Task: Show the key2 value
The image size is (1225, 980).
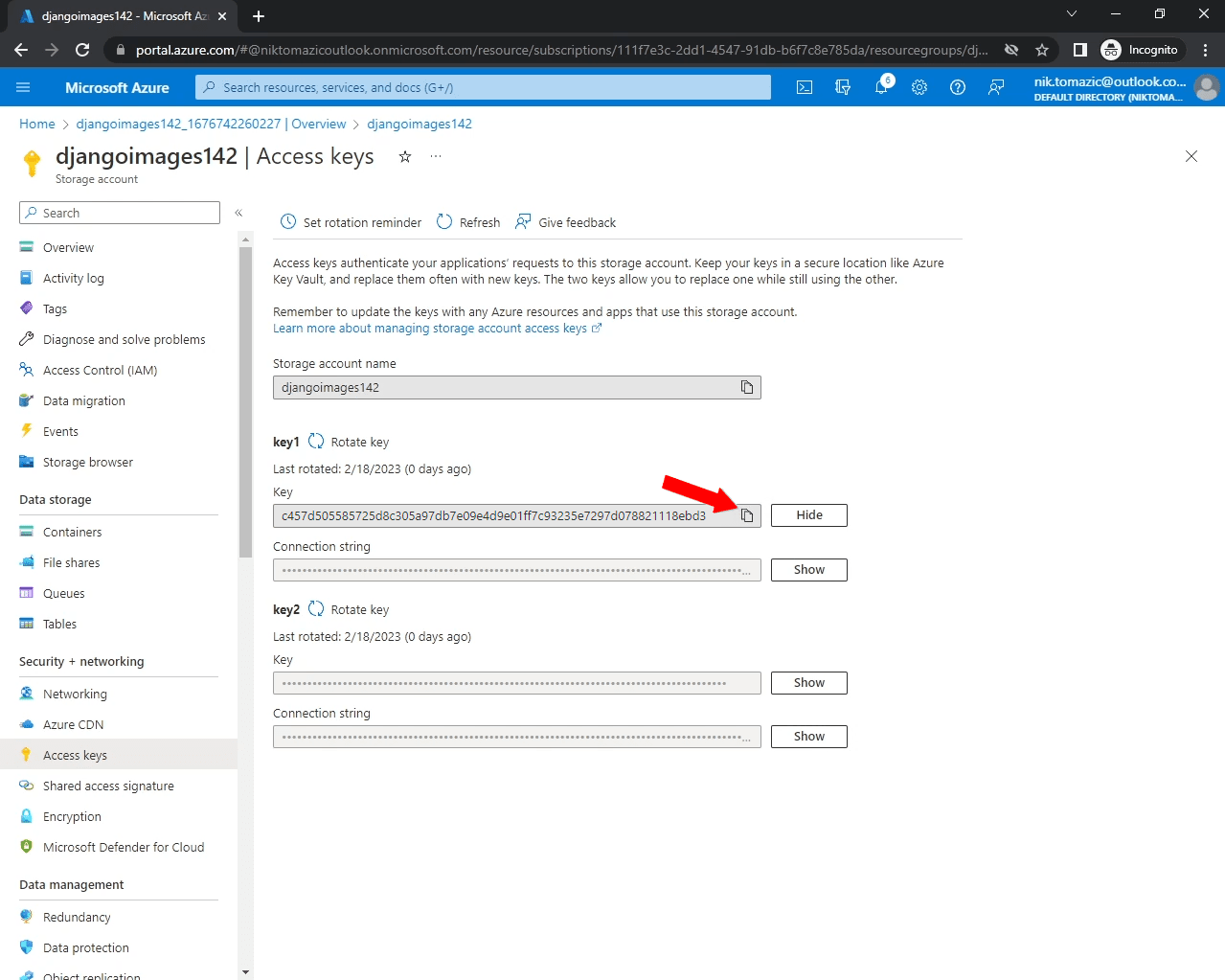Action: click(x=808, y=682)
